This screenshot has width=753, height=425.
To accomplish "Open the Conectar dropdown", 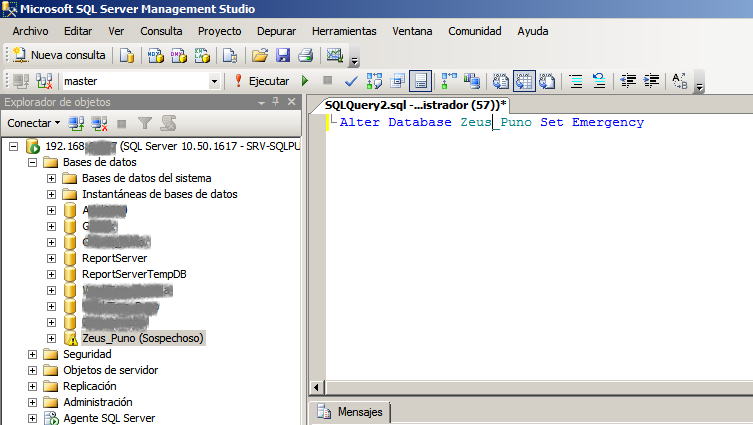I will pyautogui.click(x=34, y=123).
